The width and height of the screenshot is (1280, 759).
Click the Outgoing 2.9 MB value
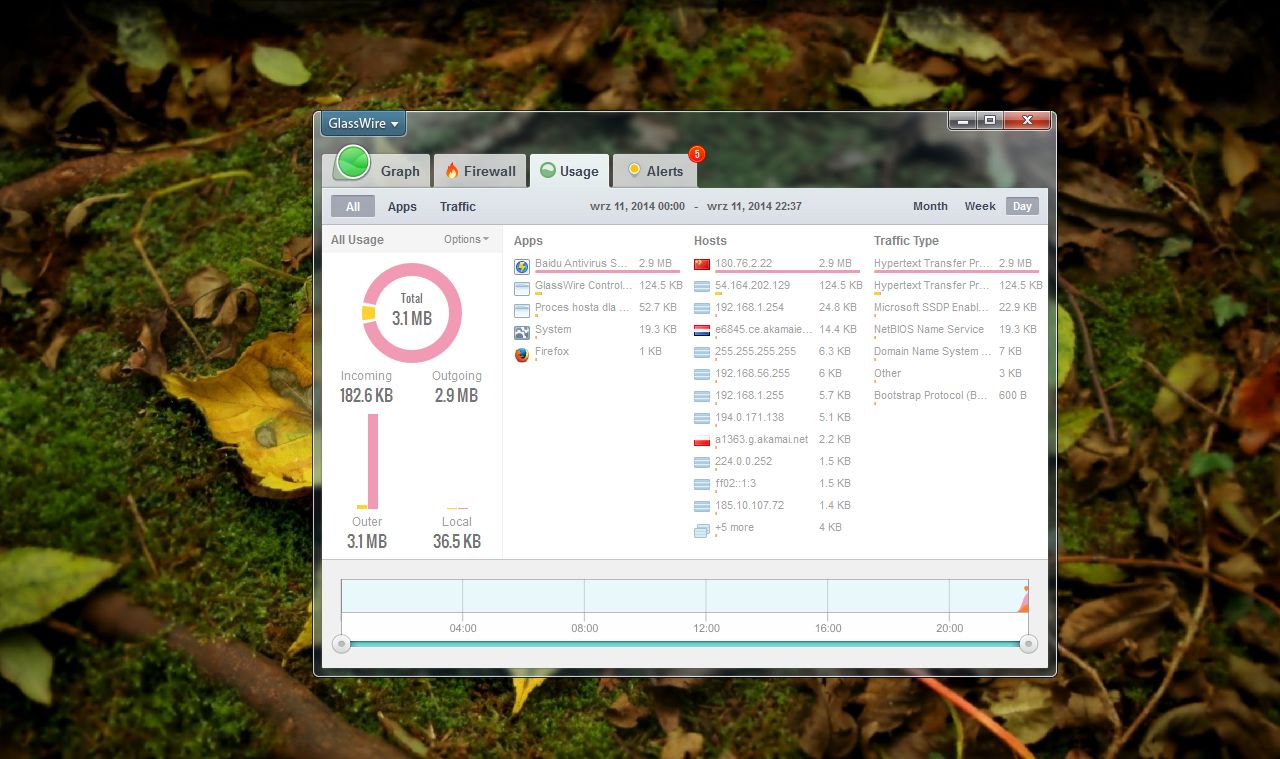[x=456, y=396]
